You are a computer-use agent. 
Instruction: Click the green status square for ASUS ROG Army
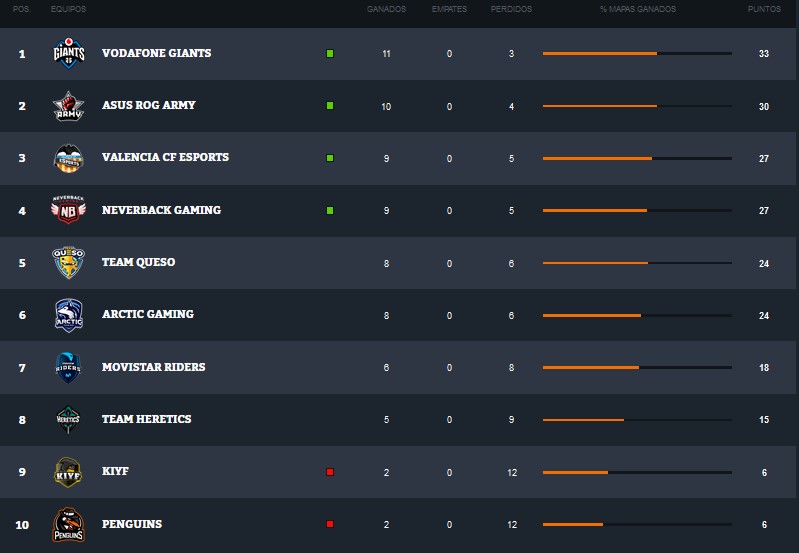(330, 106)
